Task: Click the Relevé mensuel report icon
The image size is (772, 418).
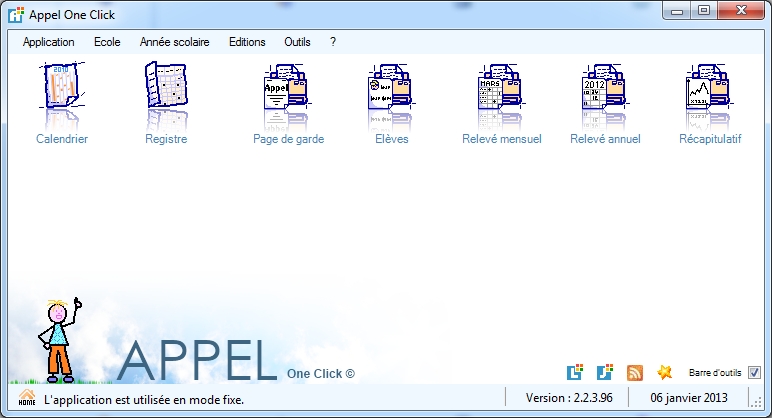Action: 501,86
